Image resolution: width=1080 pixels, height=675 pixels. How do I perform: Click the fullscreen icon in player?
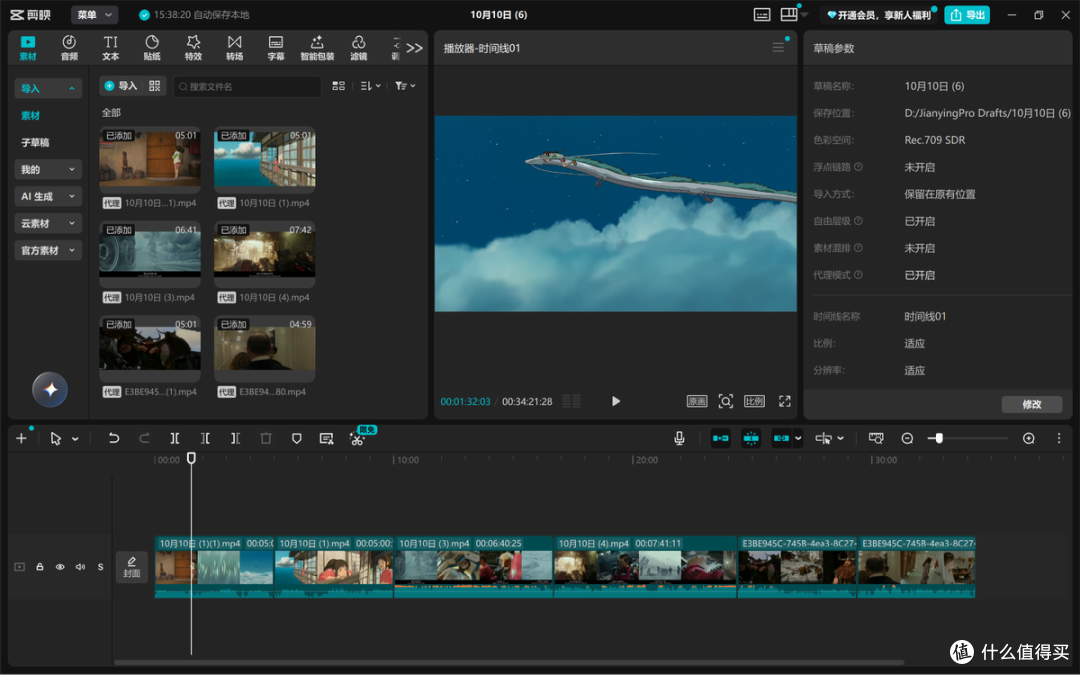[x=785, y=401]
